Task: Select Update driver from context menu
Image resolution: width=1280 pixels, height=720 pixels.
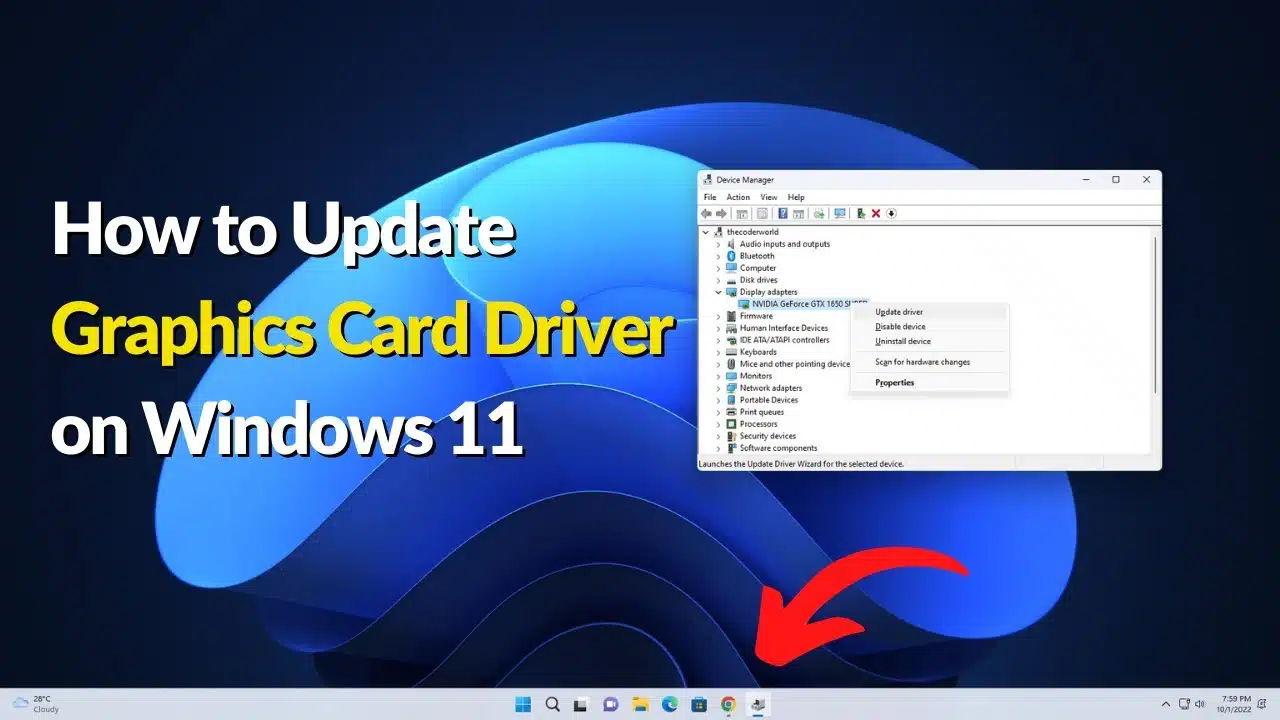Action: (x=899, y=312)
